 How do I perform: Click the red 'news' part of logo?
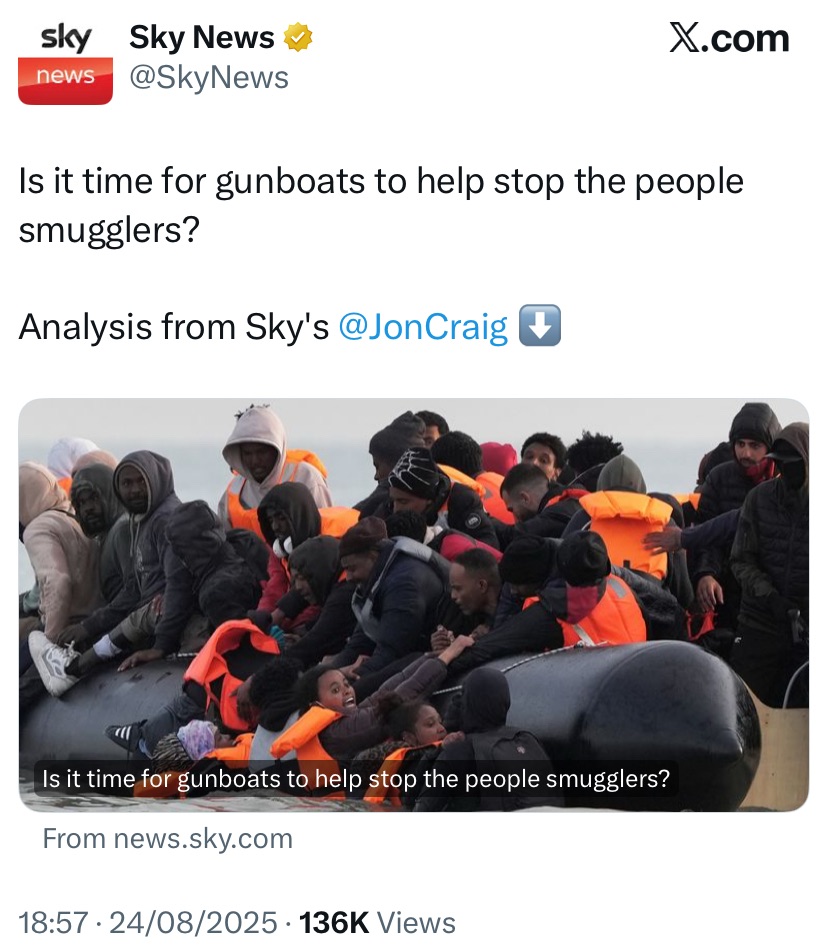point(66,81)
